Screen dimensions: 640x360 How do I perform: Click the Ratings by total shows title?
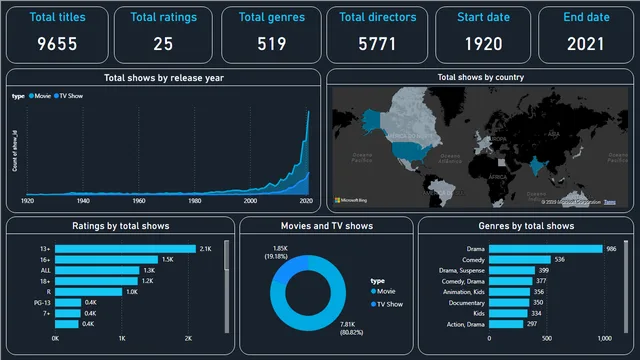coord(120,226)
